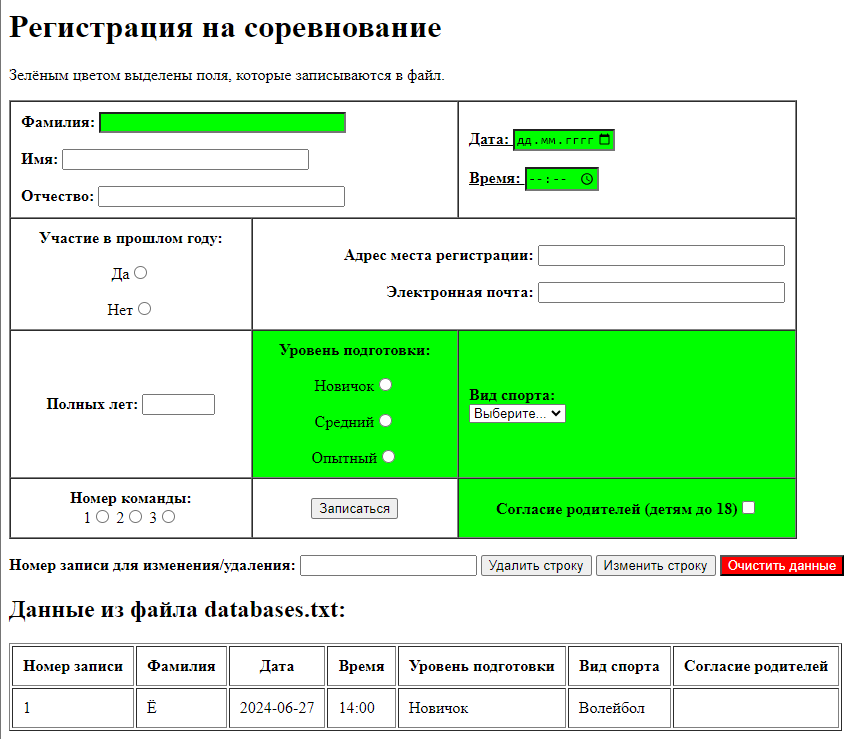Select Да for participation last year

[x=141, y=272]
